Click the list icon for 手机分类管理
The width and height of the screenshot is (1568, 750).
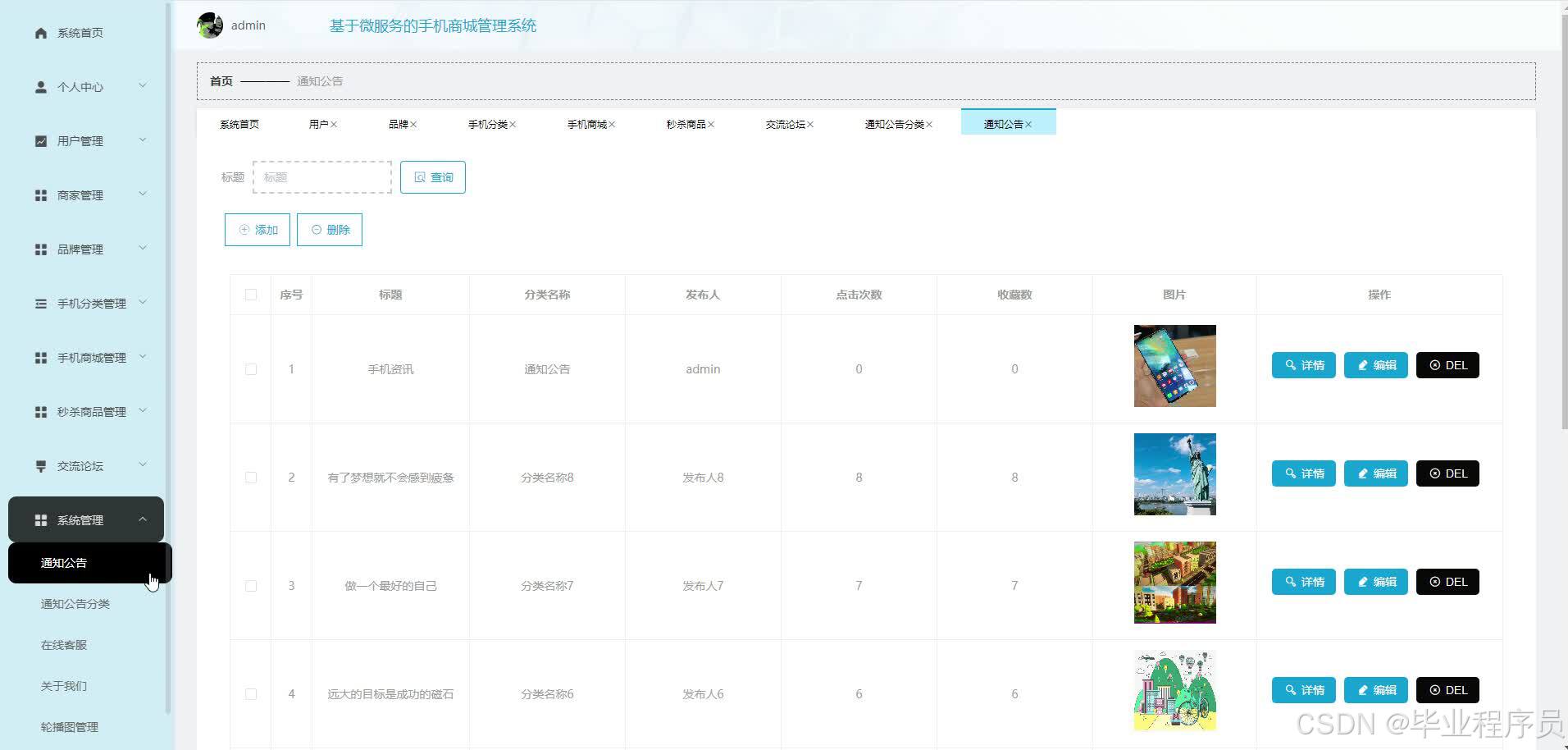click(x=41, y=304)
